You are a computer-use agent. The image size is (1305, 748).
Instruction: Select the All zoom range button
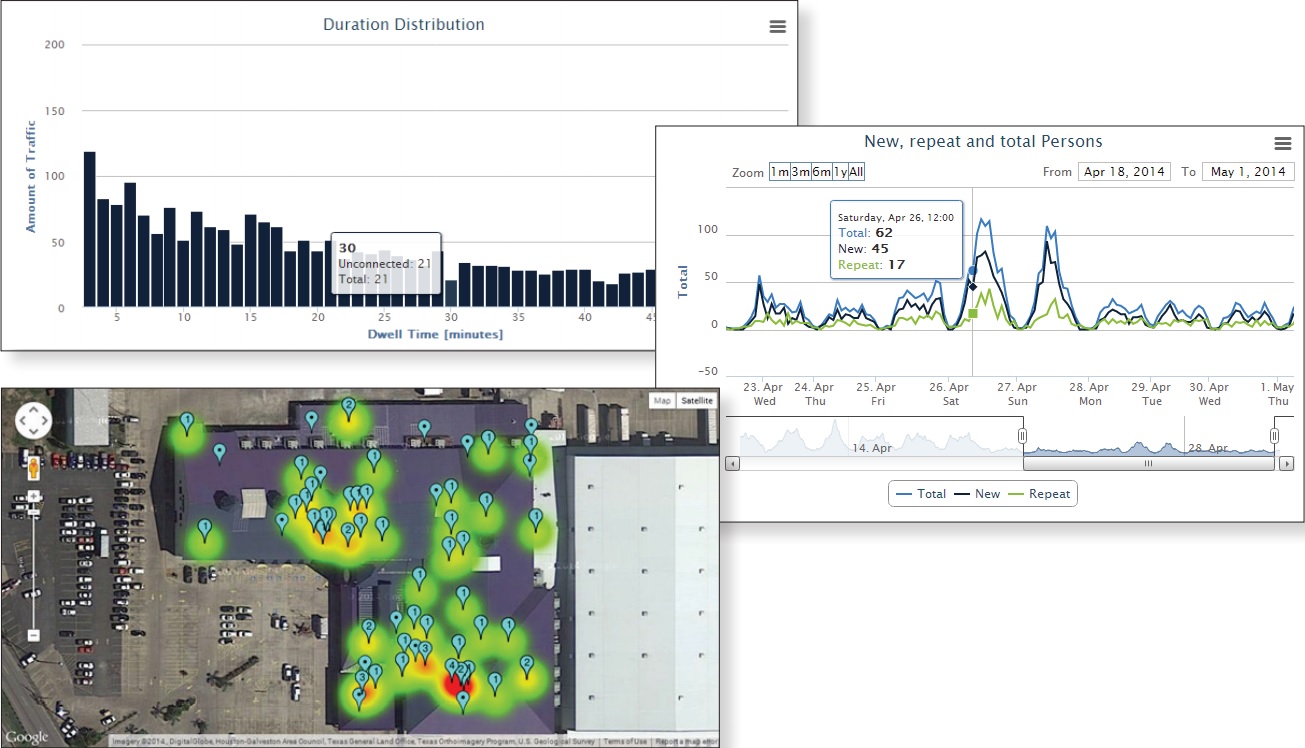856,172
